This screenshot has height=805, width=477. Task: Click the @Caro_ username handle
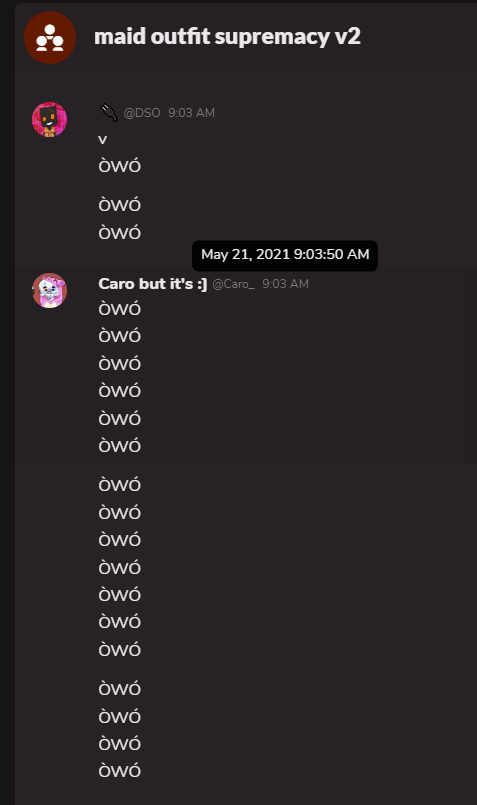(x=233, y=284)
